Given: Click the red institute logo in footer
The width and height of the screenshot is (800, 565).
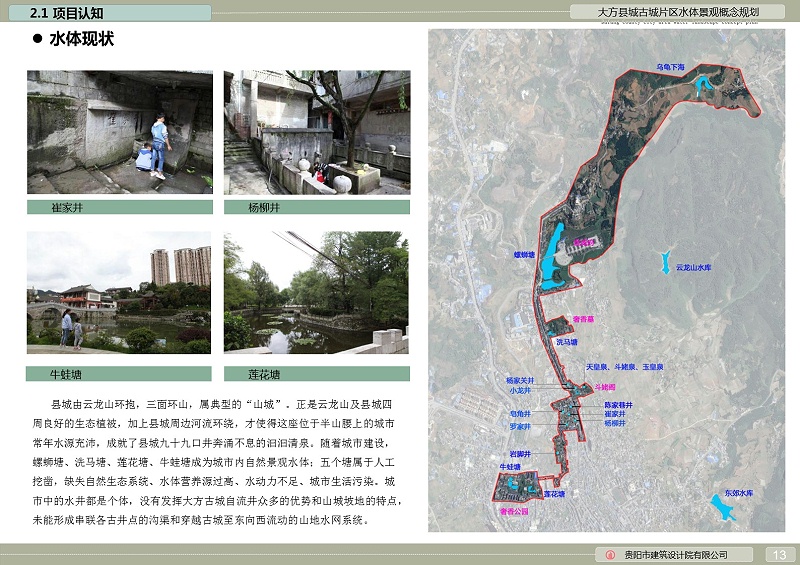Looking at the screenshot, I should [609, 555].
